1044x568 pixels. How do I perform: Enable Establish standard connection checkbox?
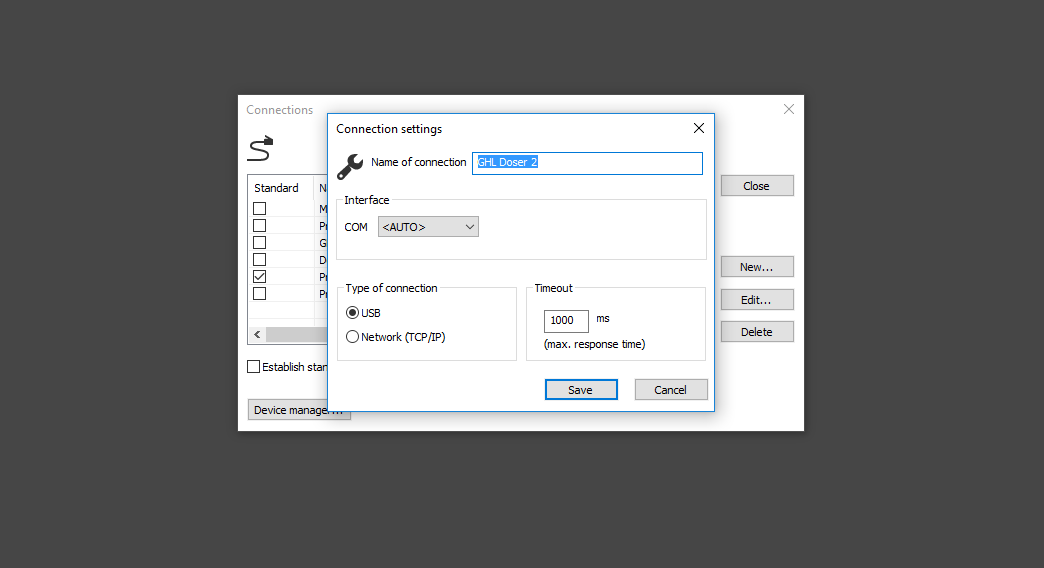click(x=254, y=367)
